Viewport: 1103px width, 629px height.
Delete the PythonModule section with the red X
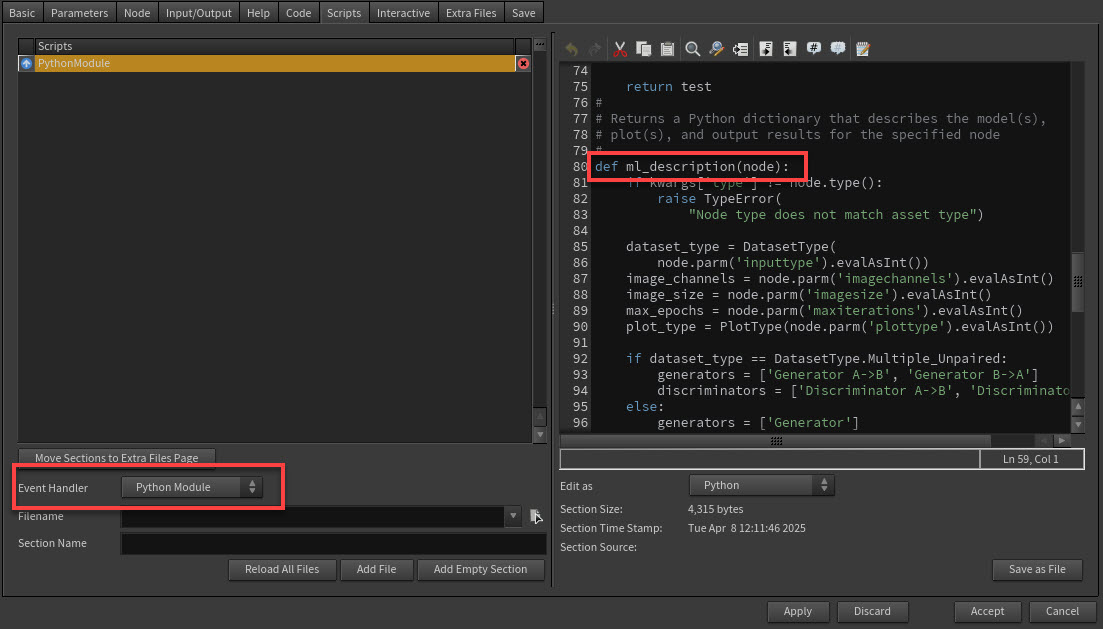pos(523,63)
